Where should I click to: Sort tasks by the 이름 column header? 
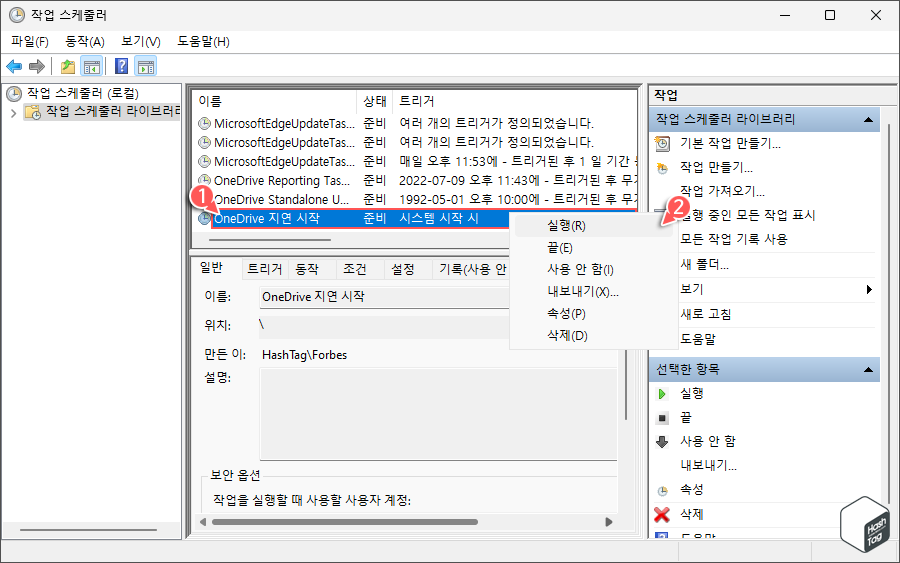click(274, 102)
